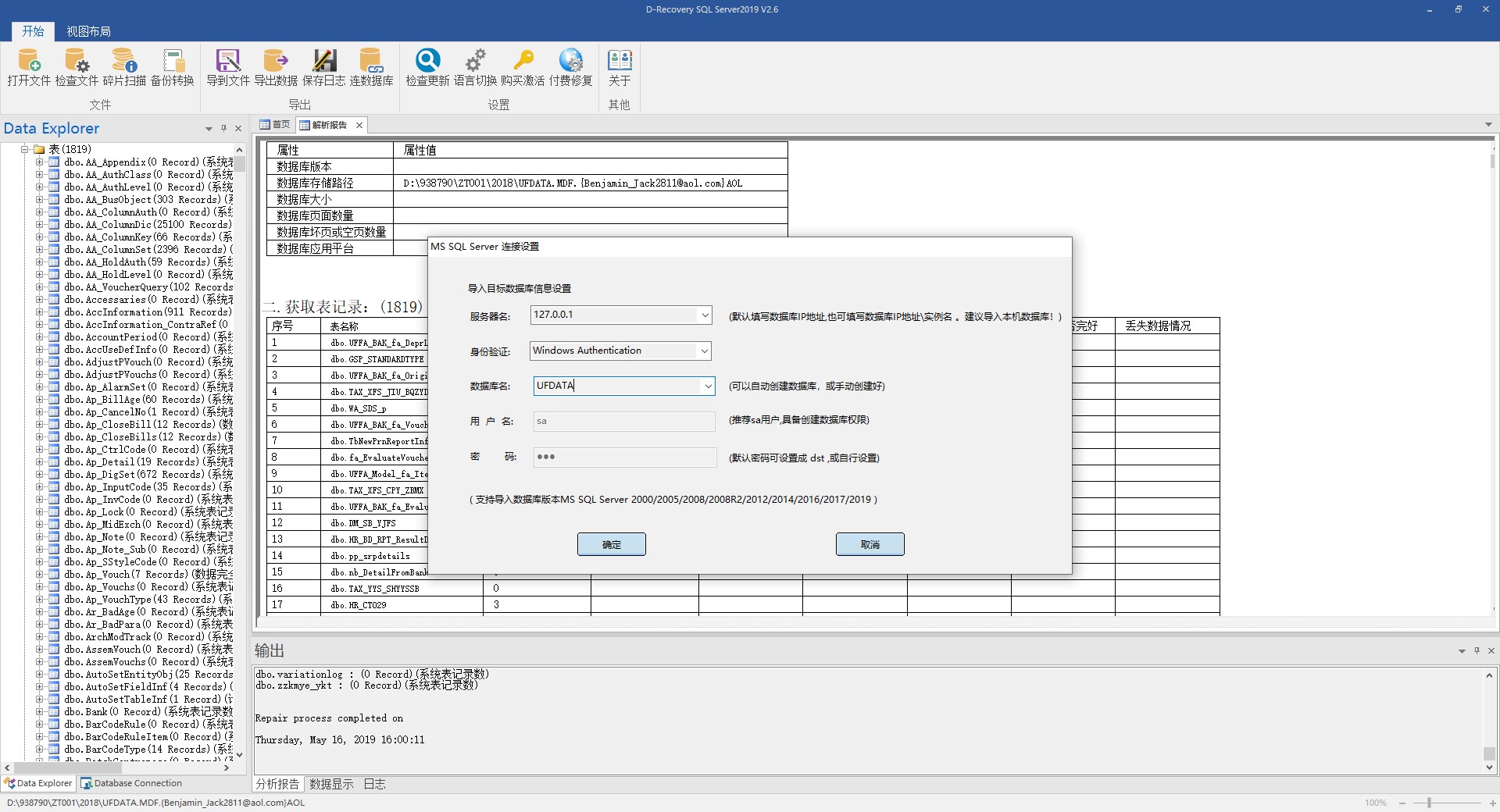Select the 检查文件 check file tool
The width and height of the screenshot is (1500, 812).
coord(77,68)
